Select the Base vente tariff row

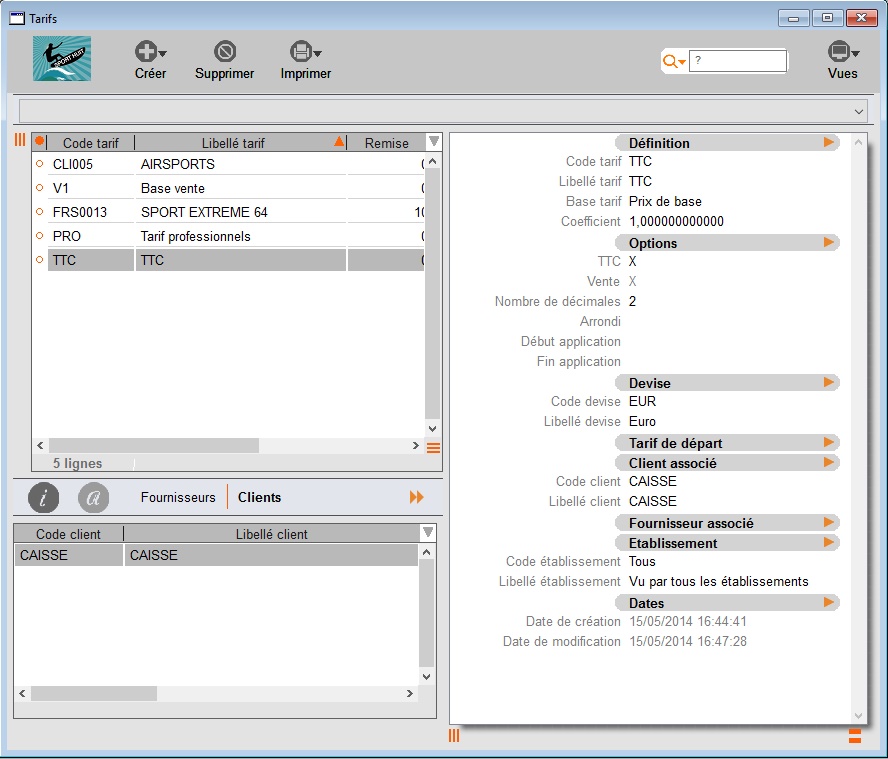pyautogui.click(x=236, y=188)
